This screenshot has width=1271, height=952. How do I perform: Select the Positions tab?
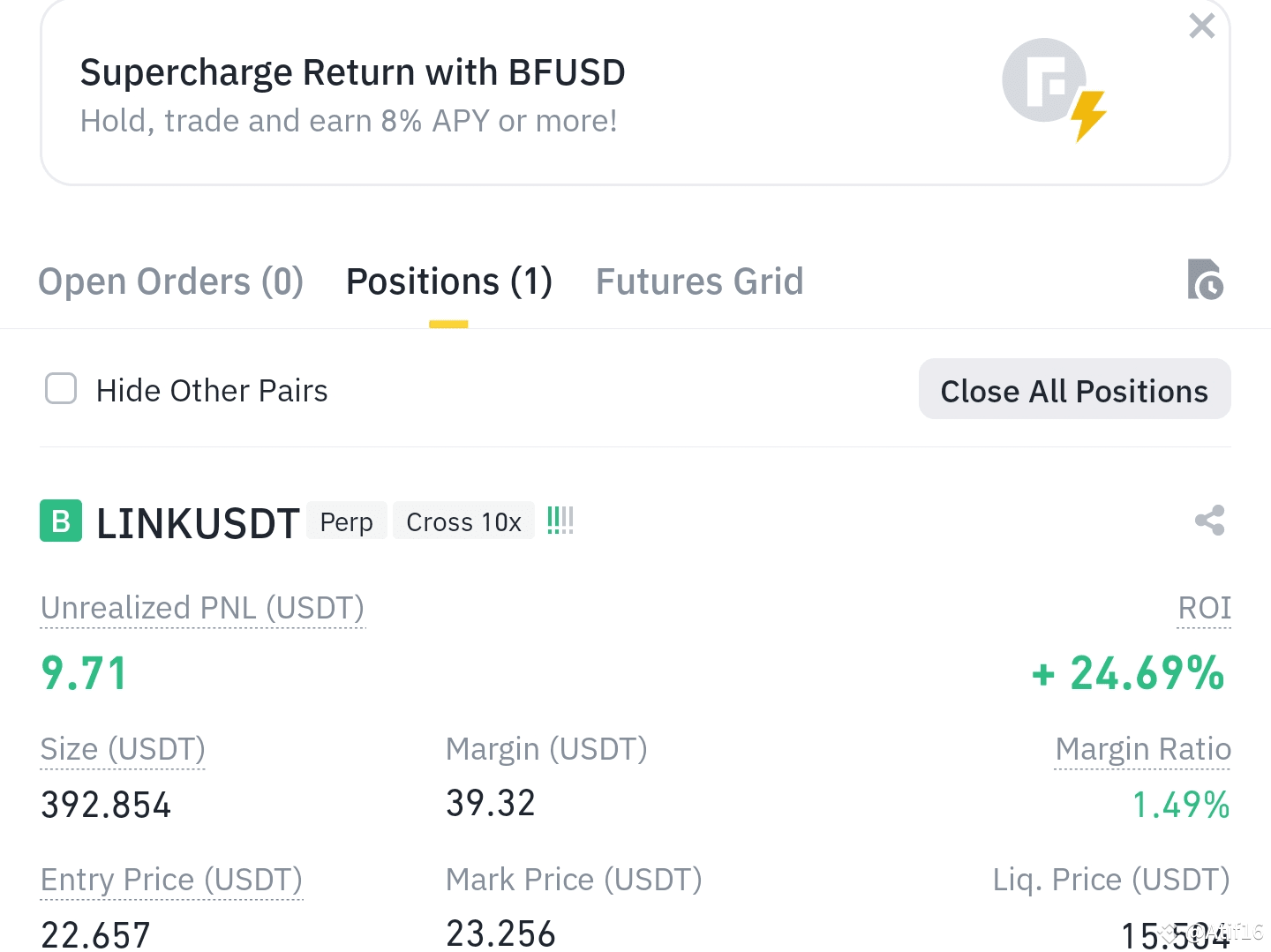coord(448,281)
